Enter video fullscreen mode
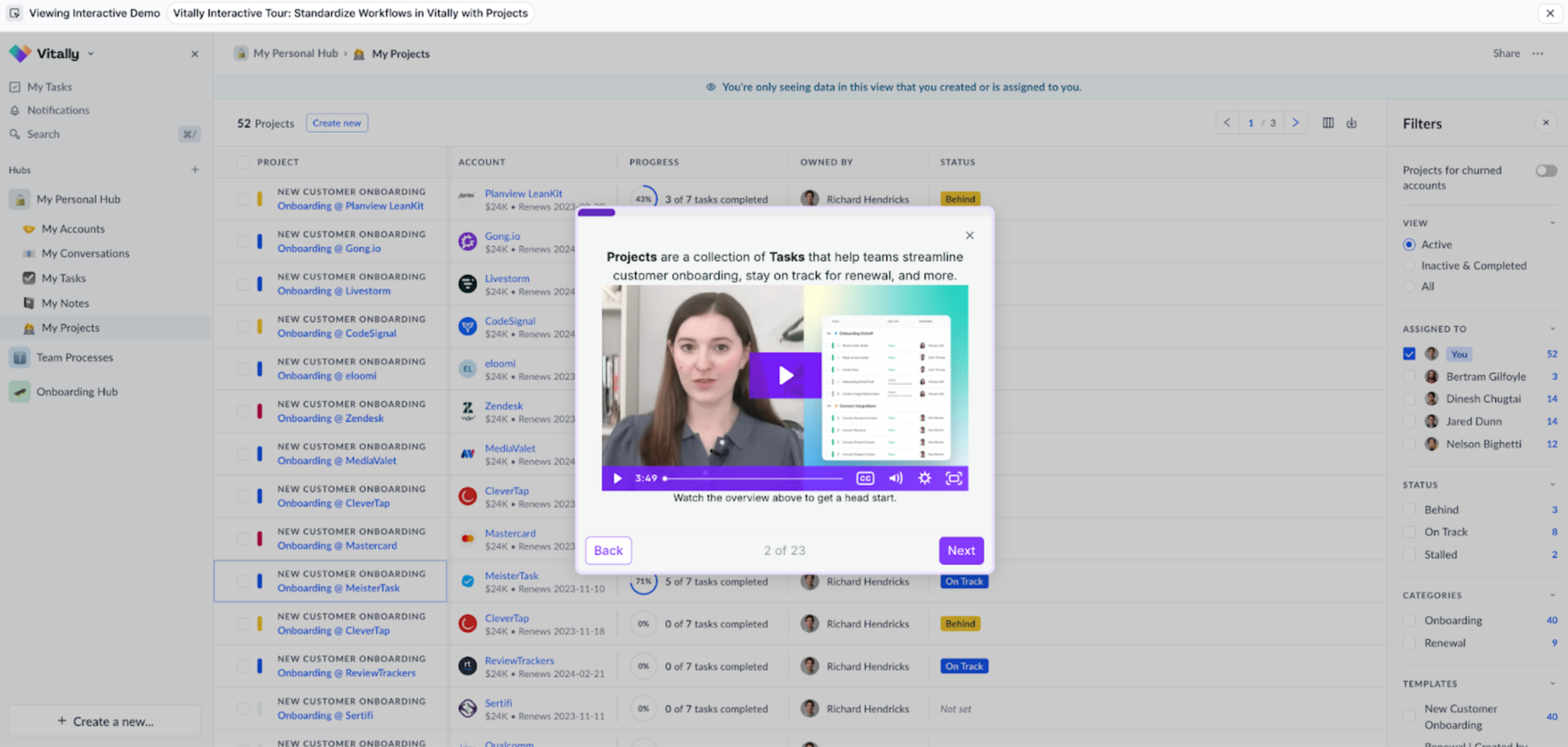Viewport: 1568px width, 747px height. pos(953,478)
